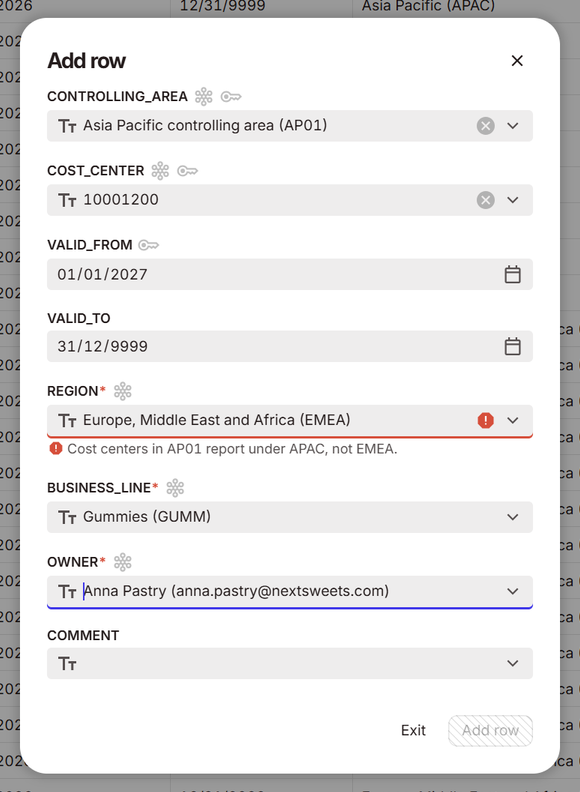Expand the REGION dropdown
Image resolution: width=580 pixels, height=792 pixels.
[513, 420]
